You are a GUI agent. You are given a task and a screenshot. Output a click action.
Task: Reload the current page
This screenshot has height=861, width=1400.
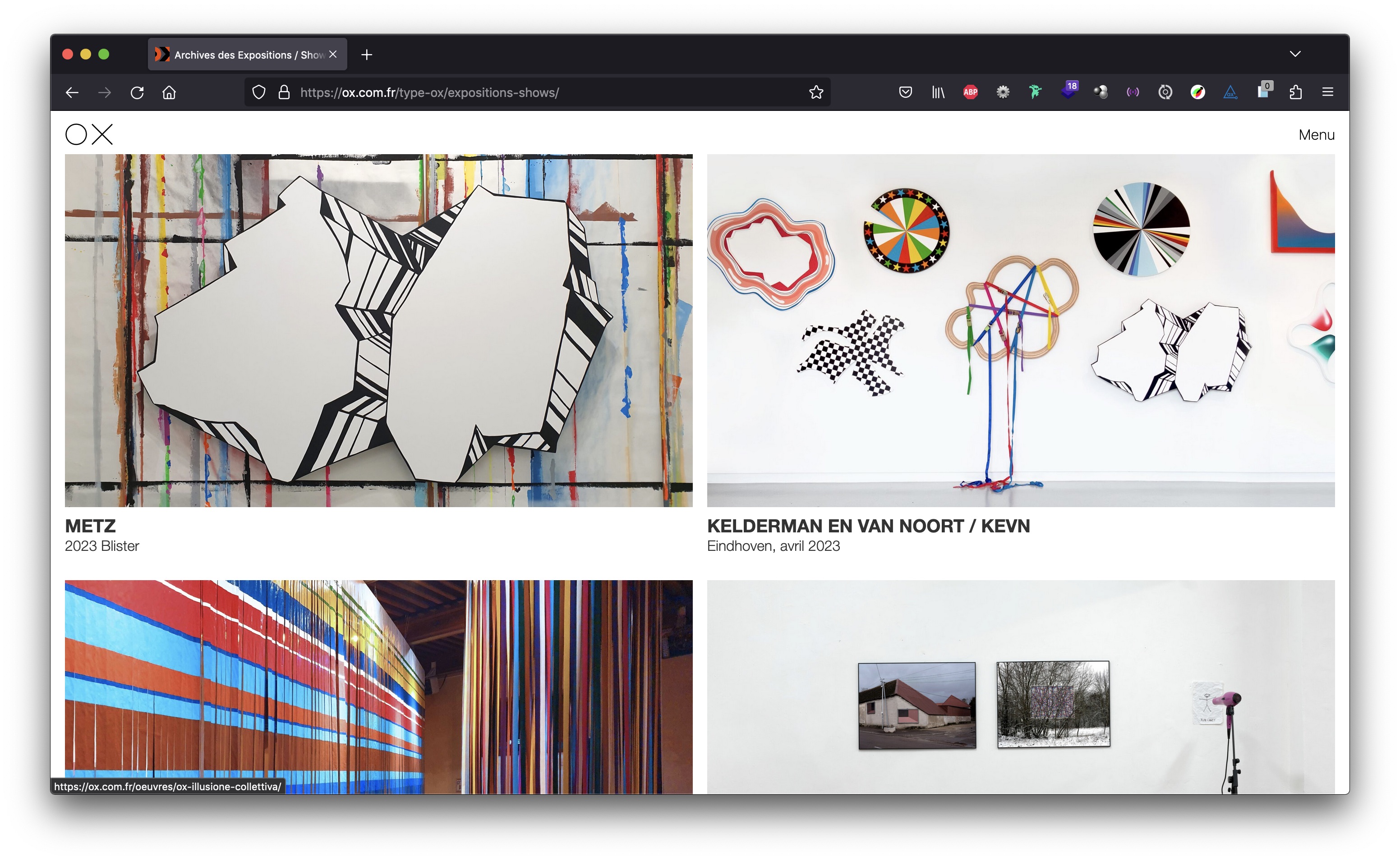click(x=137, y=92)
